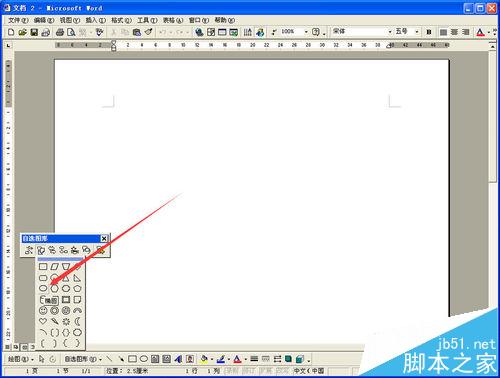Select the Format Painter brush
This screenshot has width=500, height=378.
tap(149, 32)
